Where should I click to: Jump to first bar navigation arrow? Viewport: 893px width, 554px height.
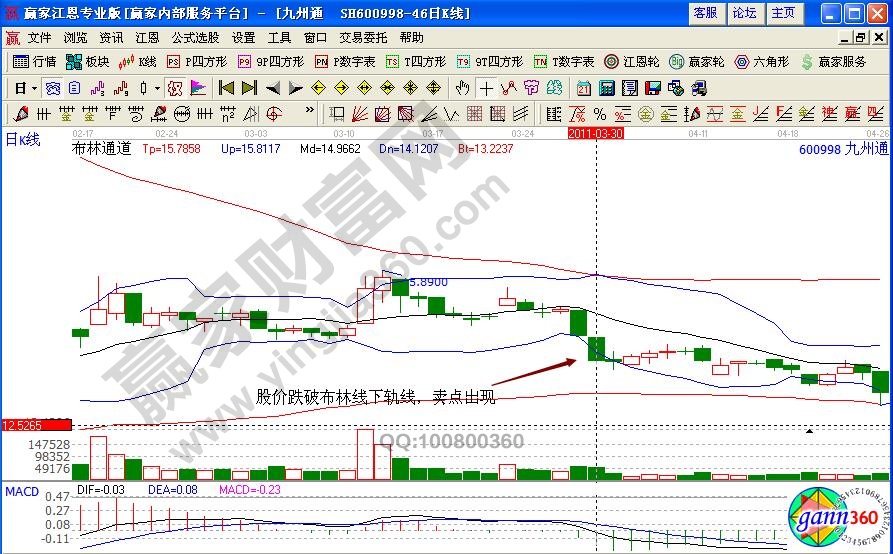[226, 88]
